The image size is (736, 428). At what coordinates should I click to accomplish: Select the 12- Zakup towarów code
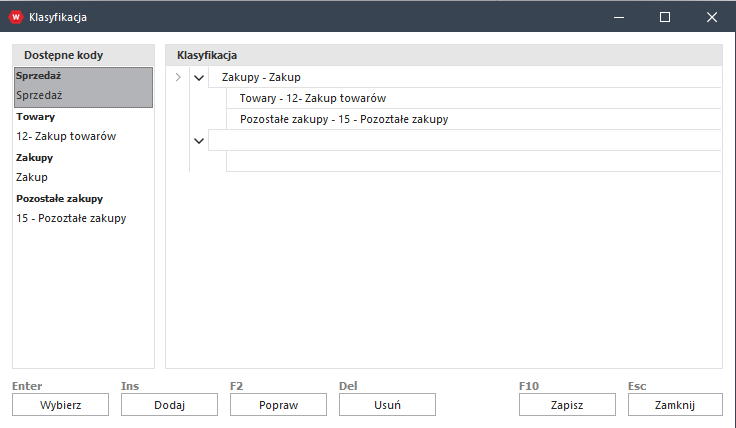pyautogui.click(x=66, y=136)
